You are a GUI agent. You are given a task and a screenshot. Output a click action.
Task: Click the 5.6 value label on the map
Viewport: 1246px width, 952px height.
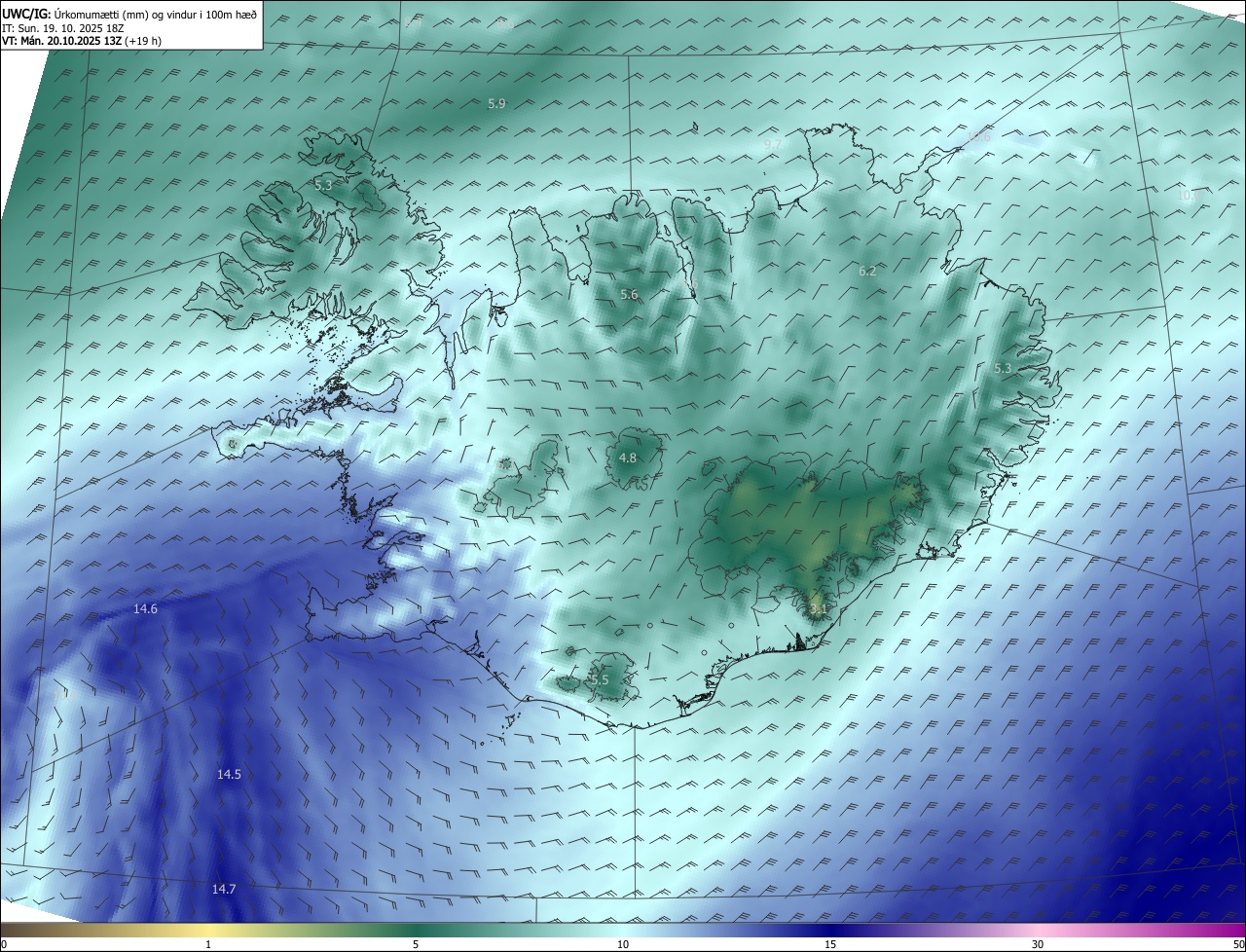pyautogui.click(x=629, y=295)
